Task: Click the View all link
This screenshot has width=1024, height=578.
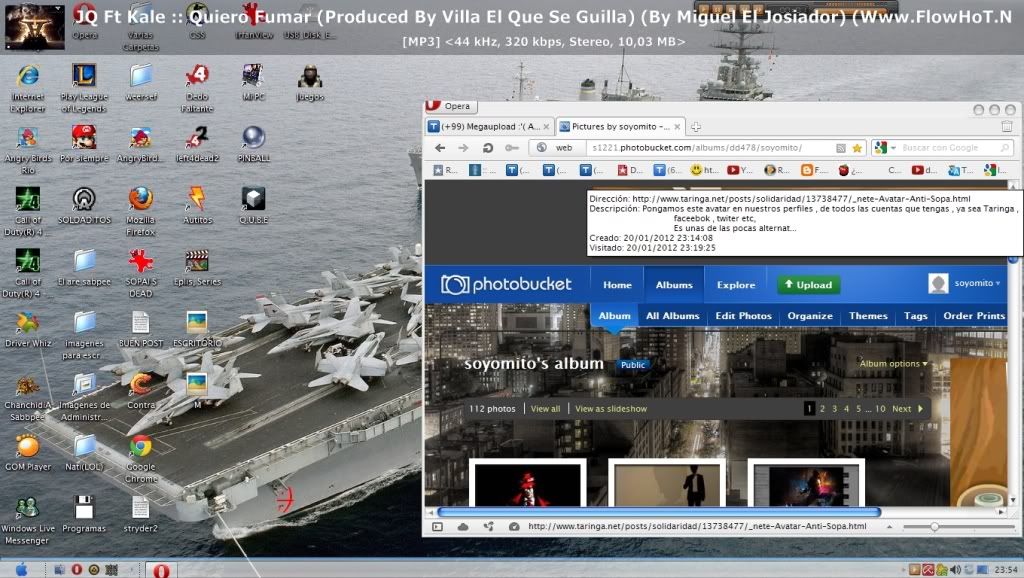Action: click(545, 409)
